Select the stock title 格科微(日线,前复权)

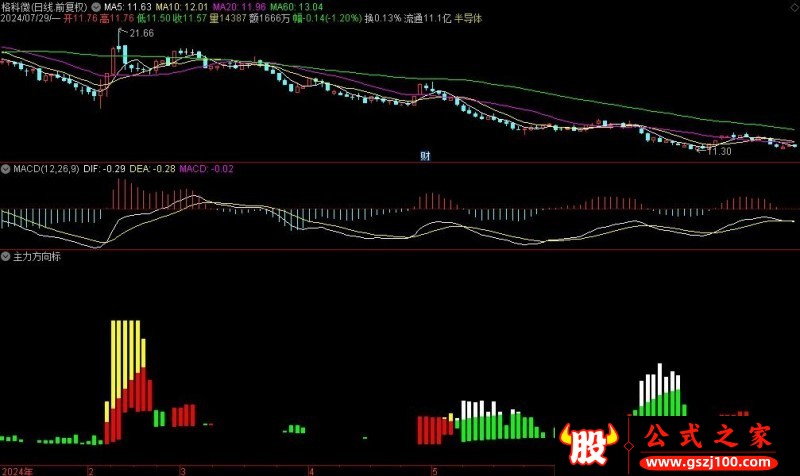[44, 7]
